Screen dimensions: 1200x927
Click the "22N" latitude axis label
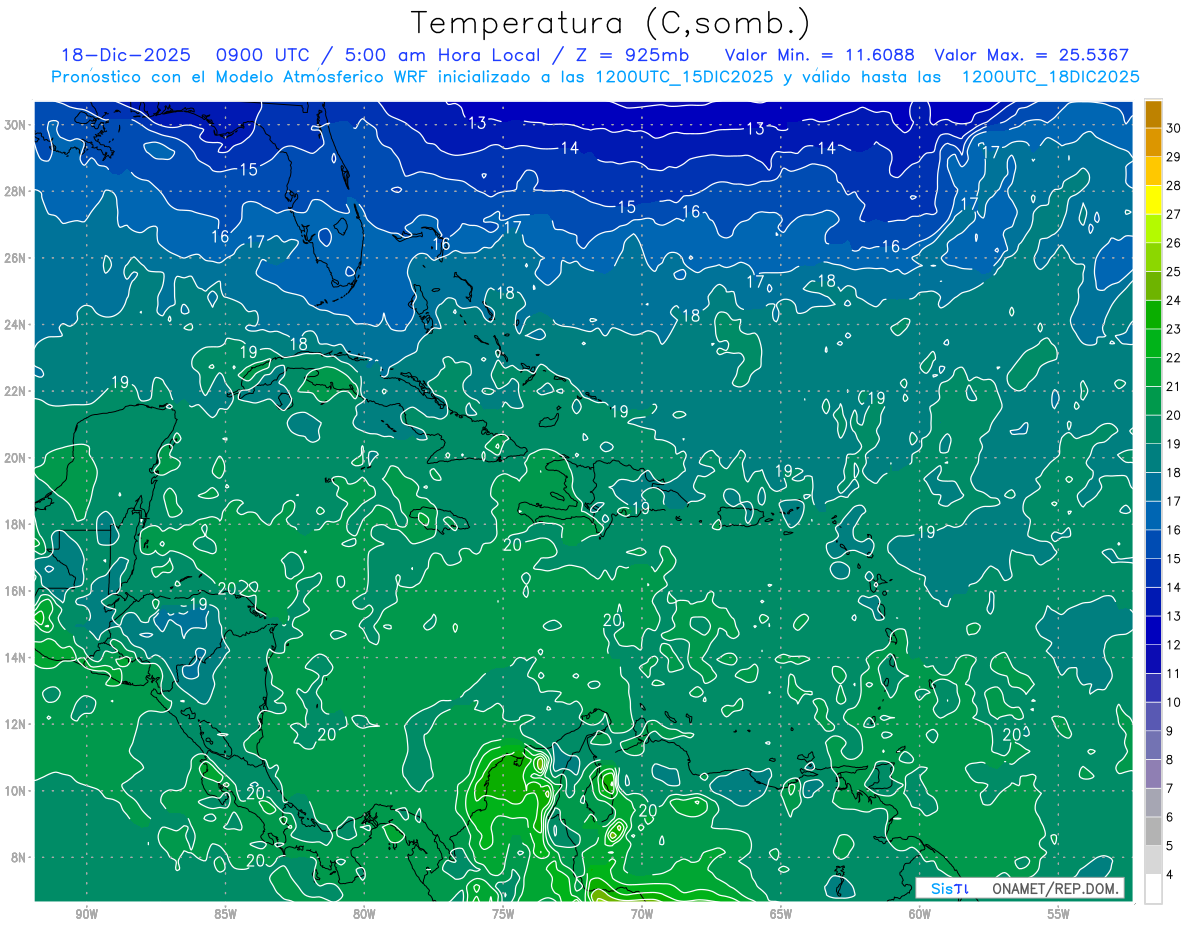(x=15, y=391)
